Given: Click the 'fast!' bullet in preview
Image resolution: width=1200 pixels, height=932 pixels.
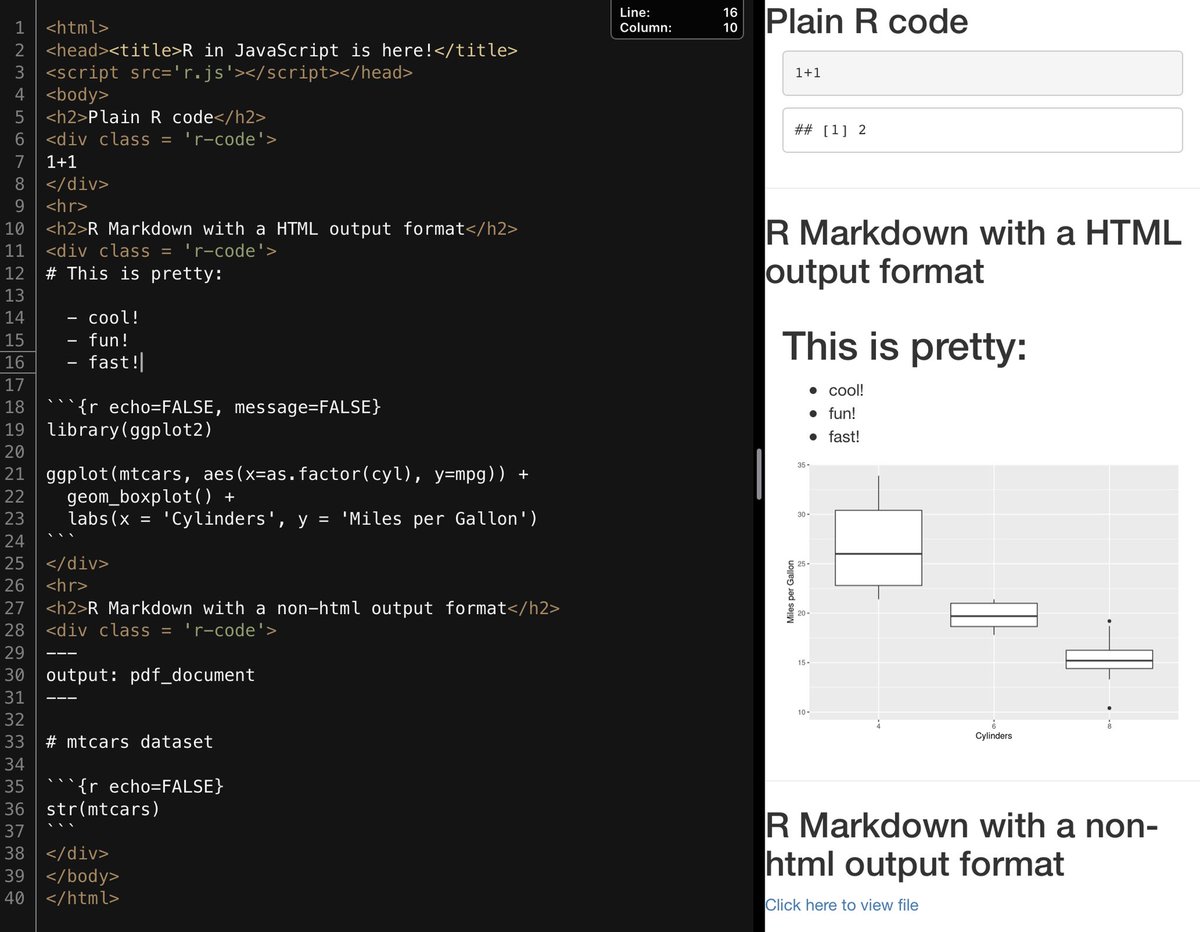Looking at the screenshot, I should (844, 436).
